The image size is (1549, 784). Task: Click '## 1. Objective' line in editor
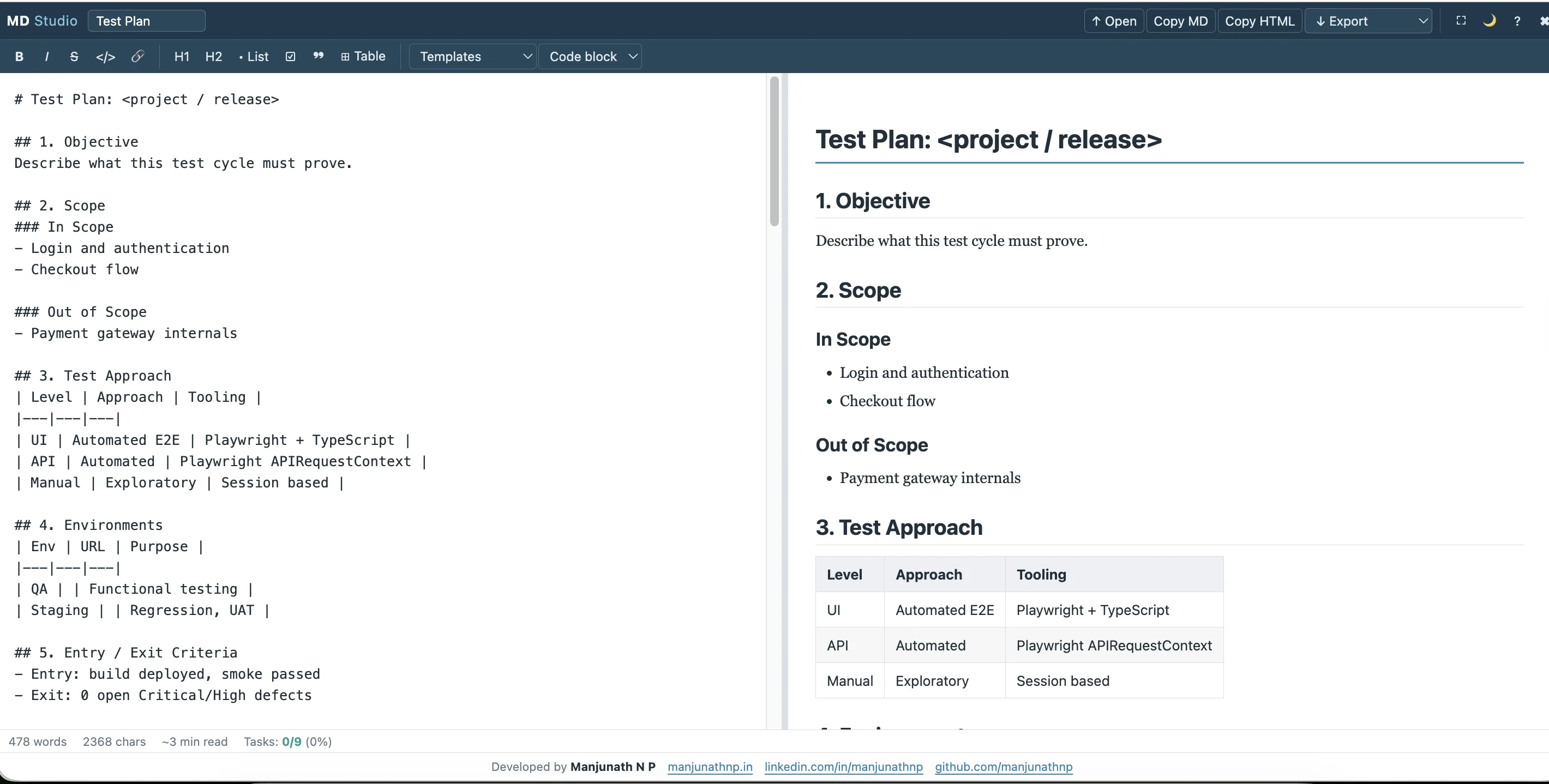76,142
